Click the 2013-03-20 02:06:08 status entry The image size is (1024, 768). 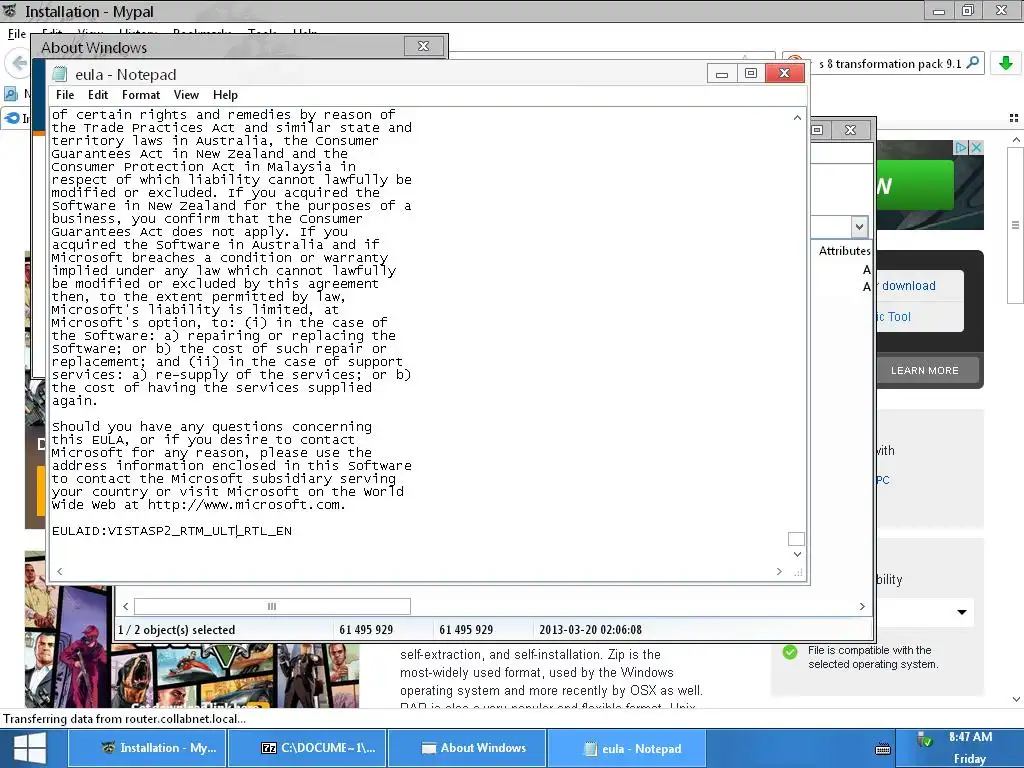590,630
